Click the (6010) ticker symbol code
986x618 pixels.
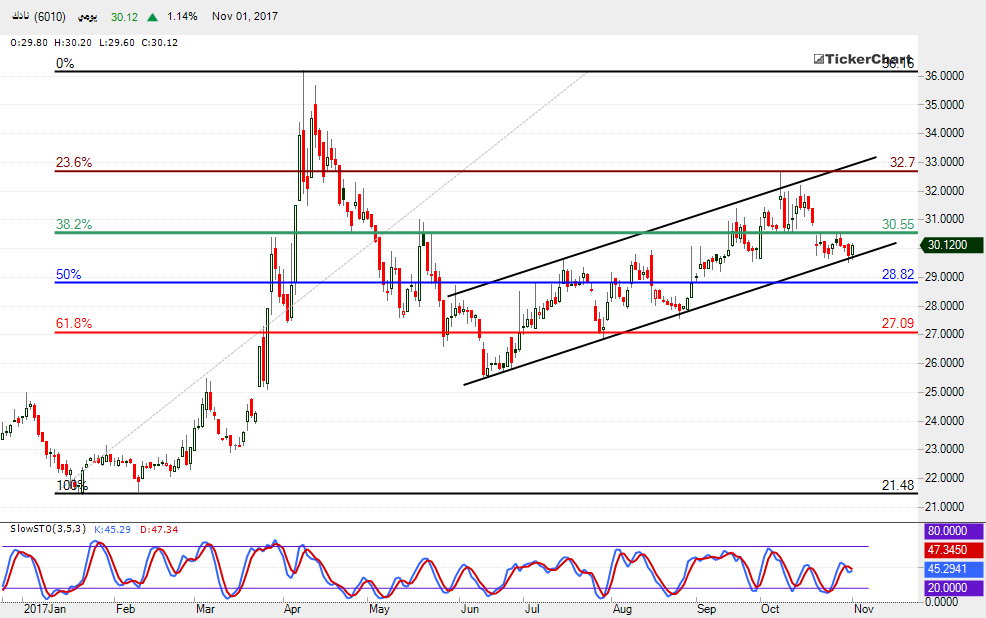pos(50,17)
